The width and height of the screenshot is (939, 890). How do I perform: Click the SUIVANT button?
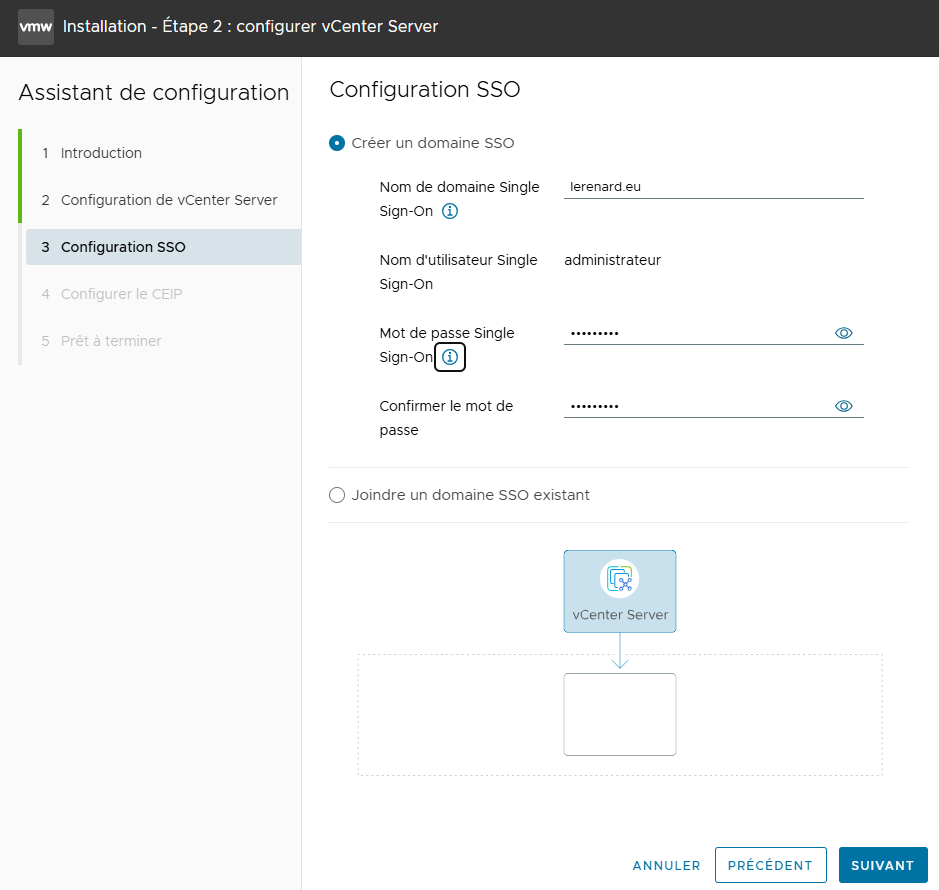[x=883, y=865]
